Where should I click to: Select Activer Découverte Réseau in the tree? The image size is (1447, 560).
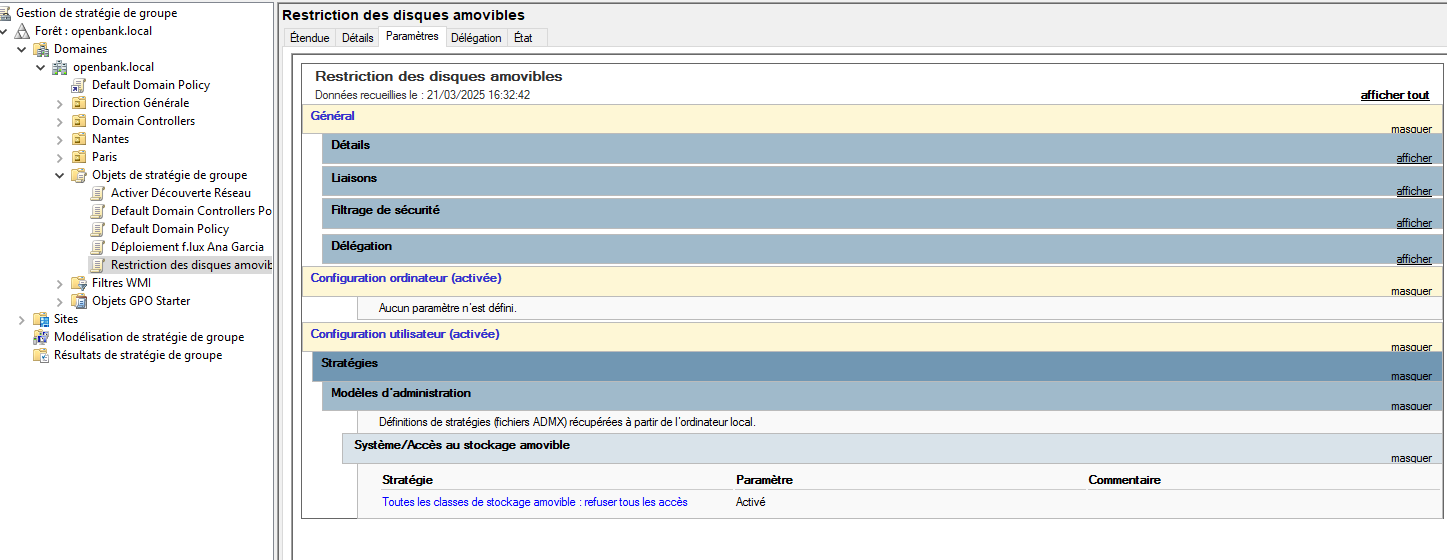(x=181, y=193)
